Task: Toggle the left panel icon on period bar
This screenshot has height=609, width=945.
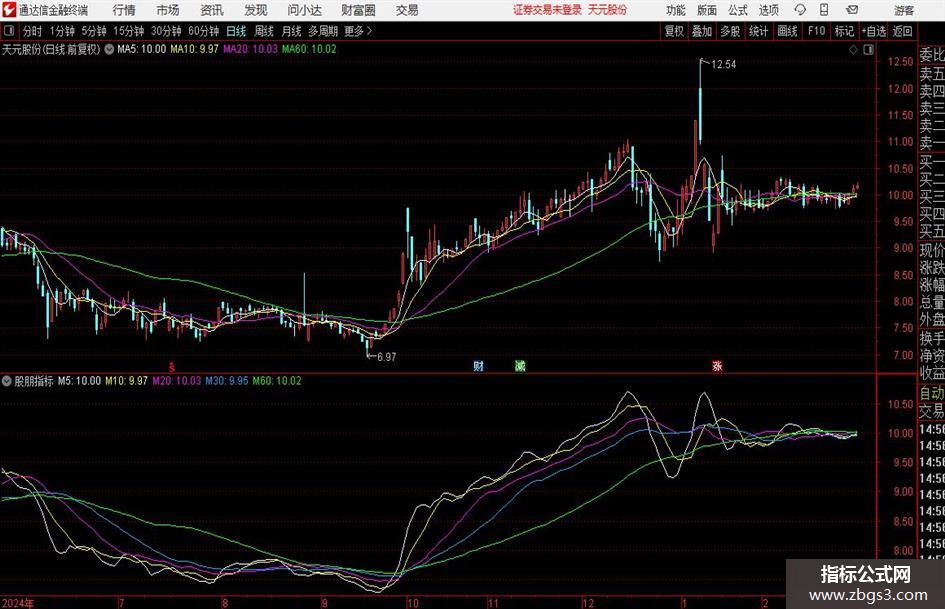Action: click(9, 31)
